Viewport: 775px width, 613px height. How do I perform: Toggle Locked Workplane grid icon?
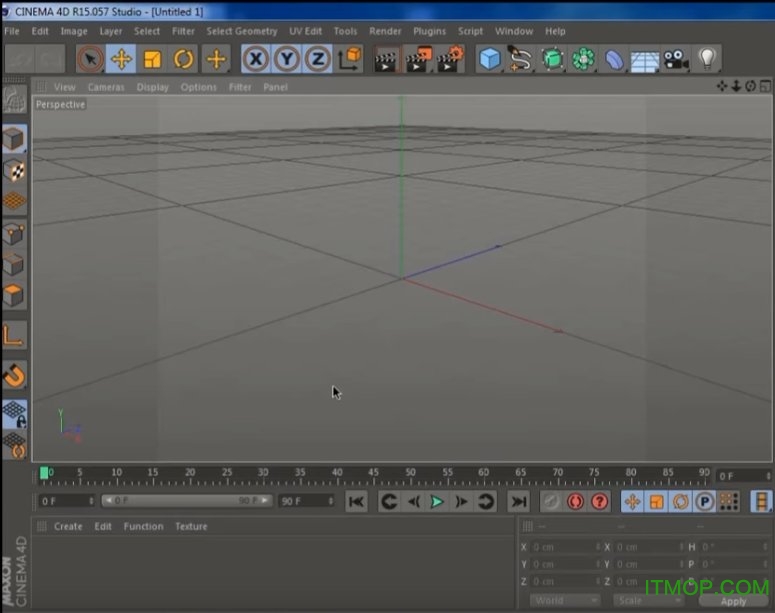coord(15,414)
